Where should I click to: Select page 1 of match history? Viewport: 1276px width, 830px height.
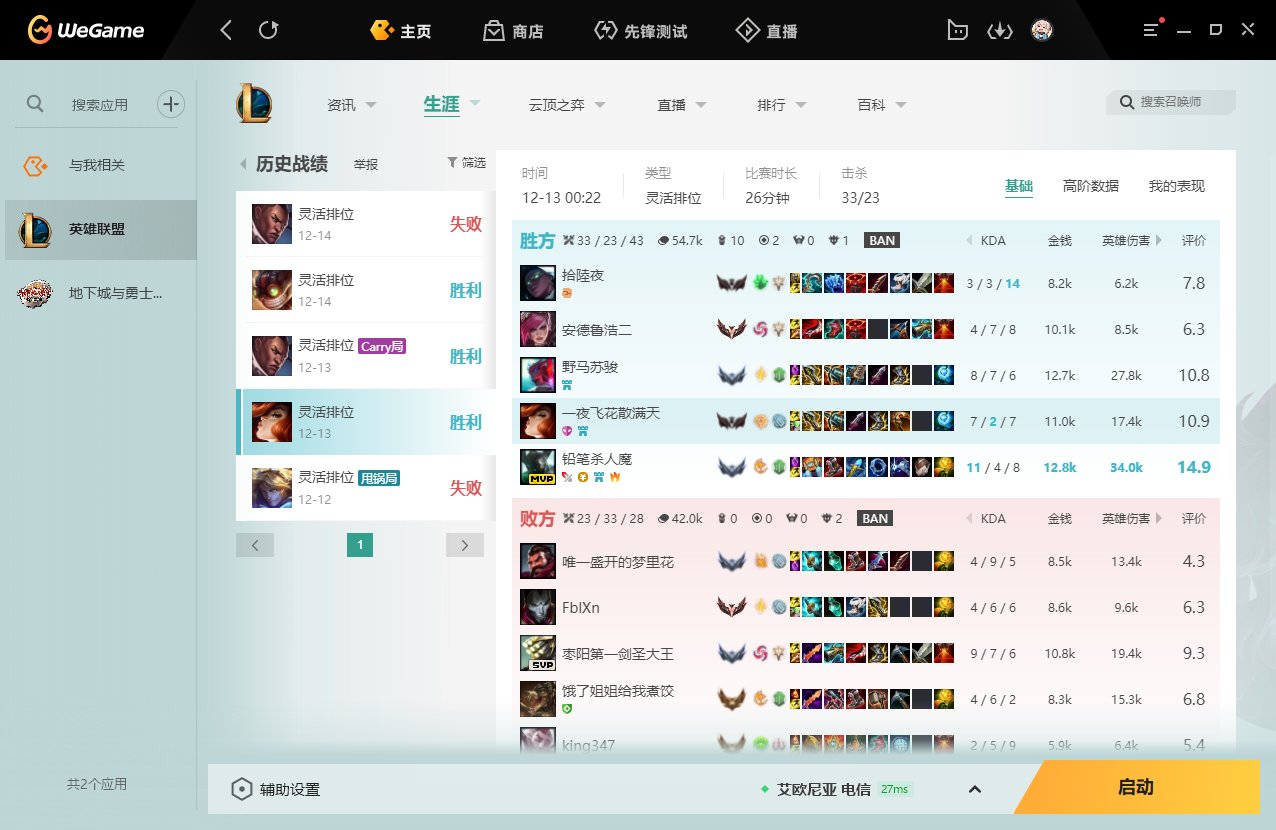point(360,545)
